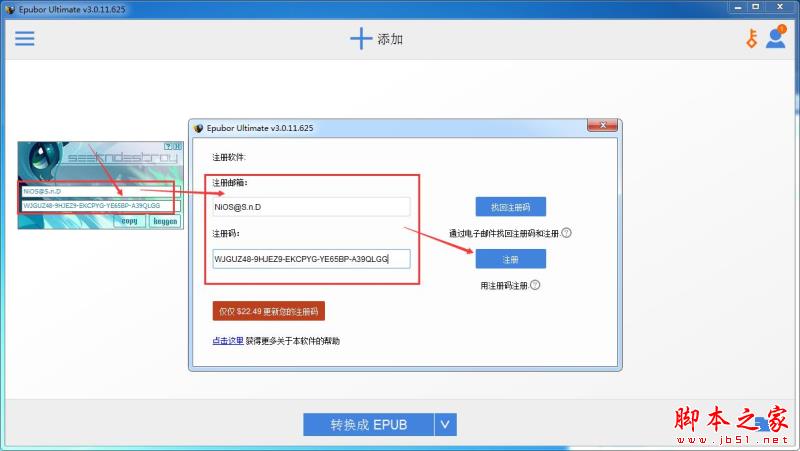The height and width of the screenshot is (451, 800).
Task: Click Epubor icon in dialog title bar
Action: point(198,128)
